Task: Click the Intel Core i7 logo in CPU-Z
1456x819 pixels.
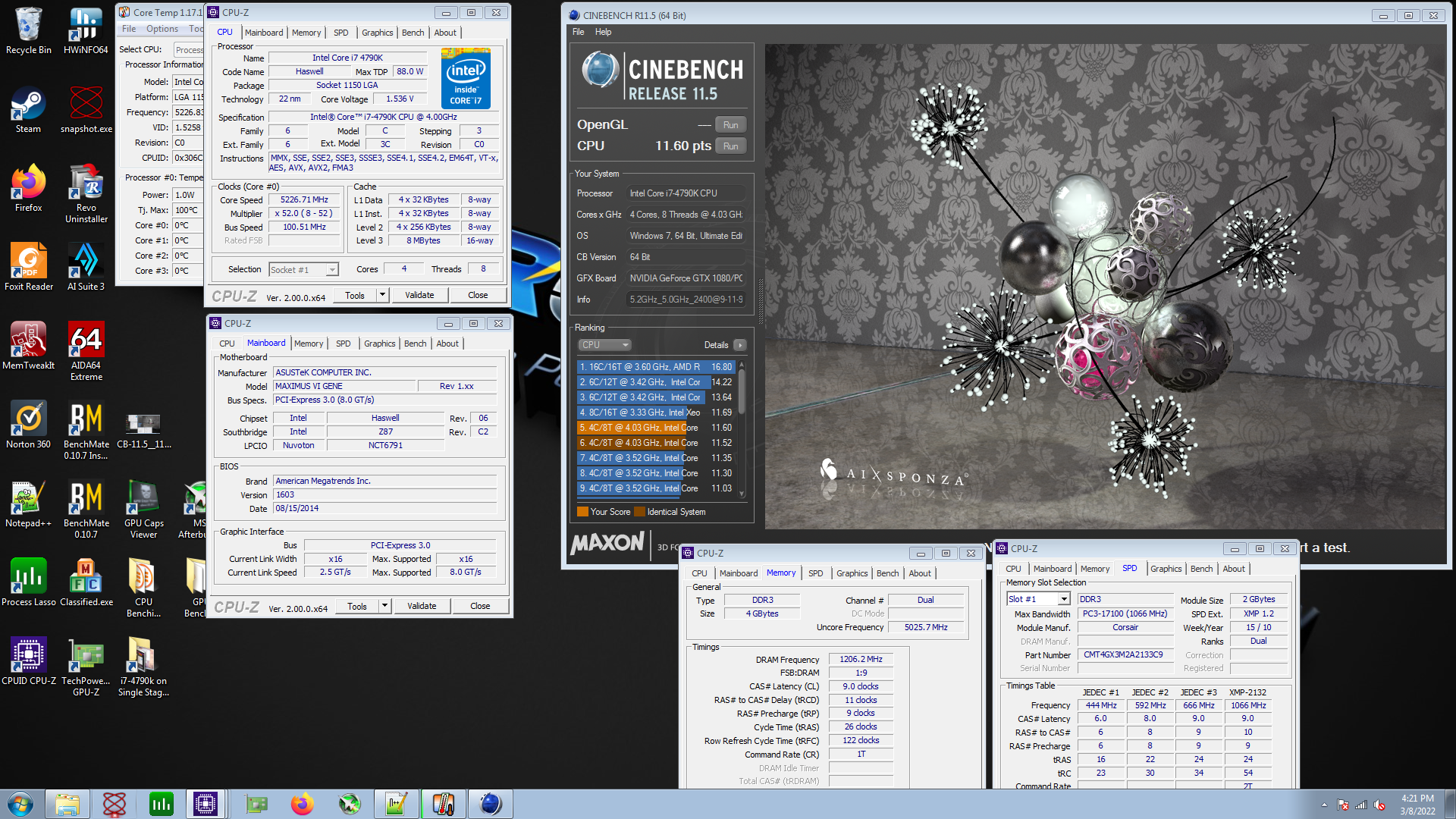Action: (466, 78)
